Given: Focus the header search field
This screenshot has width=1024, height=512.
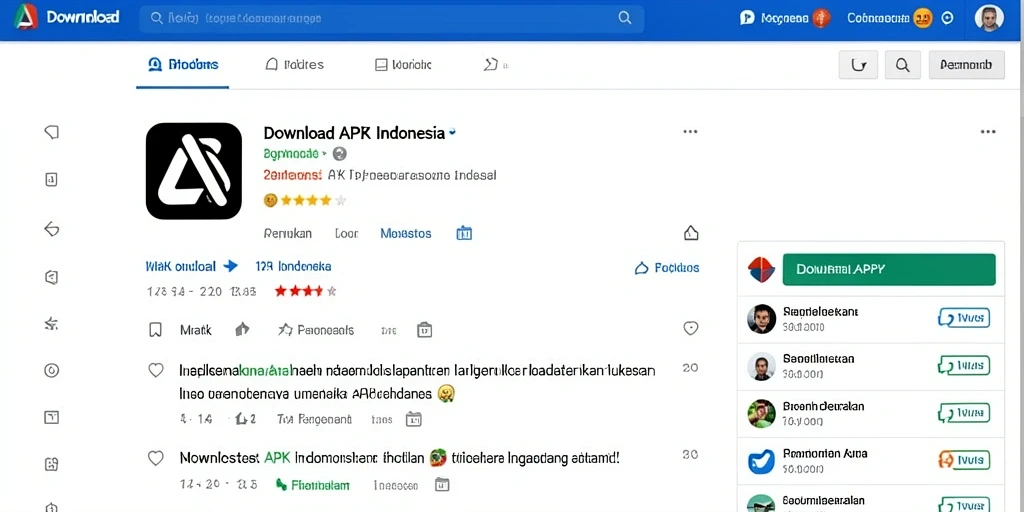Looking at the screenshot, I should pyautogui.click(x=391, y=19).
